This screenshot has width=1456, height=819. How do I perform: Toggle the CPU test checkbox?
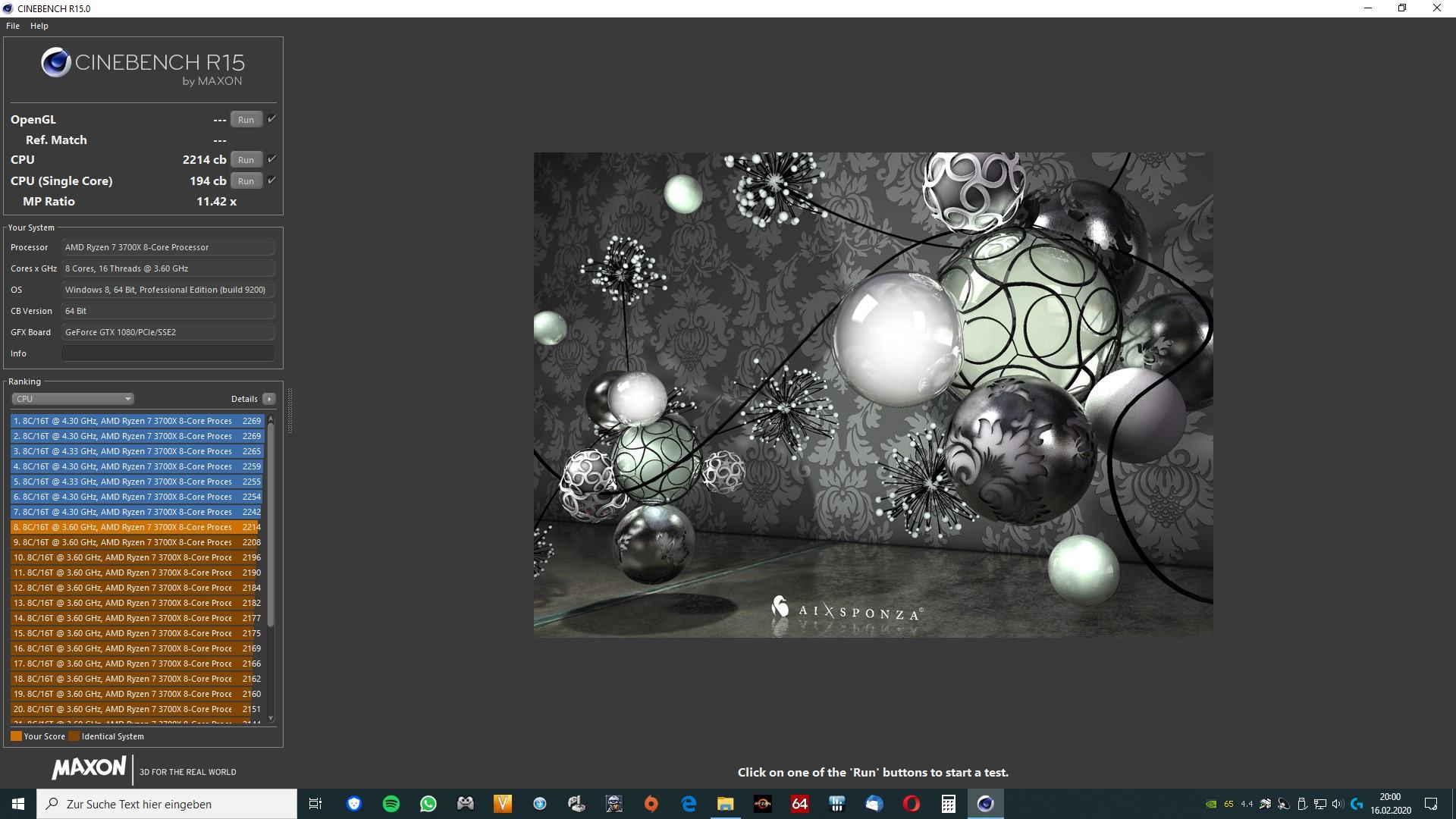(271, 159)
